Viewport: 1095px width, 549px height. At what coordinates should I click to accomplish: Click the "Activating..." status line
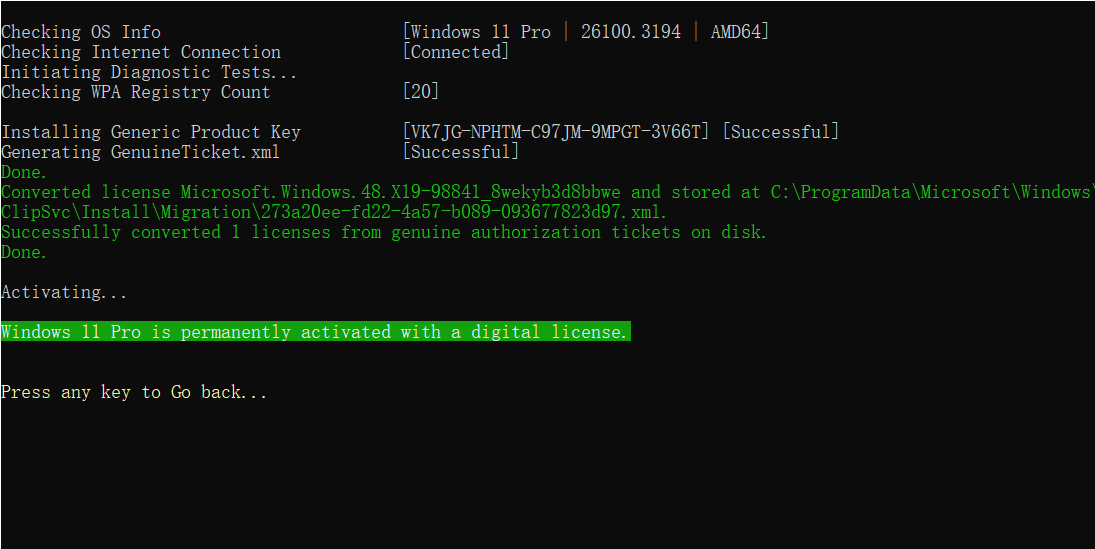click(64, 292)
